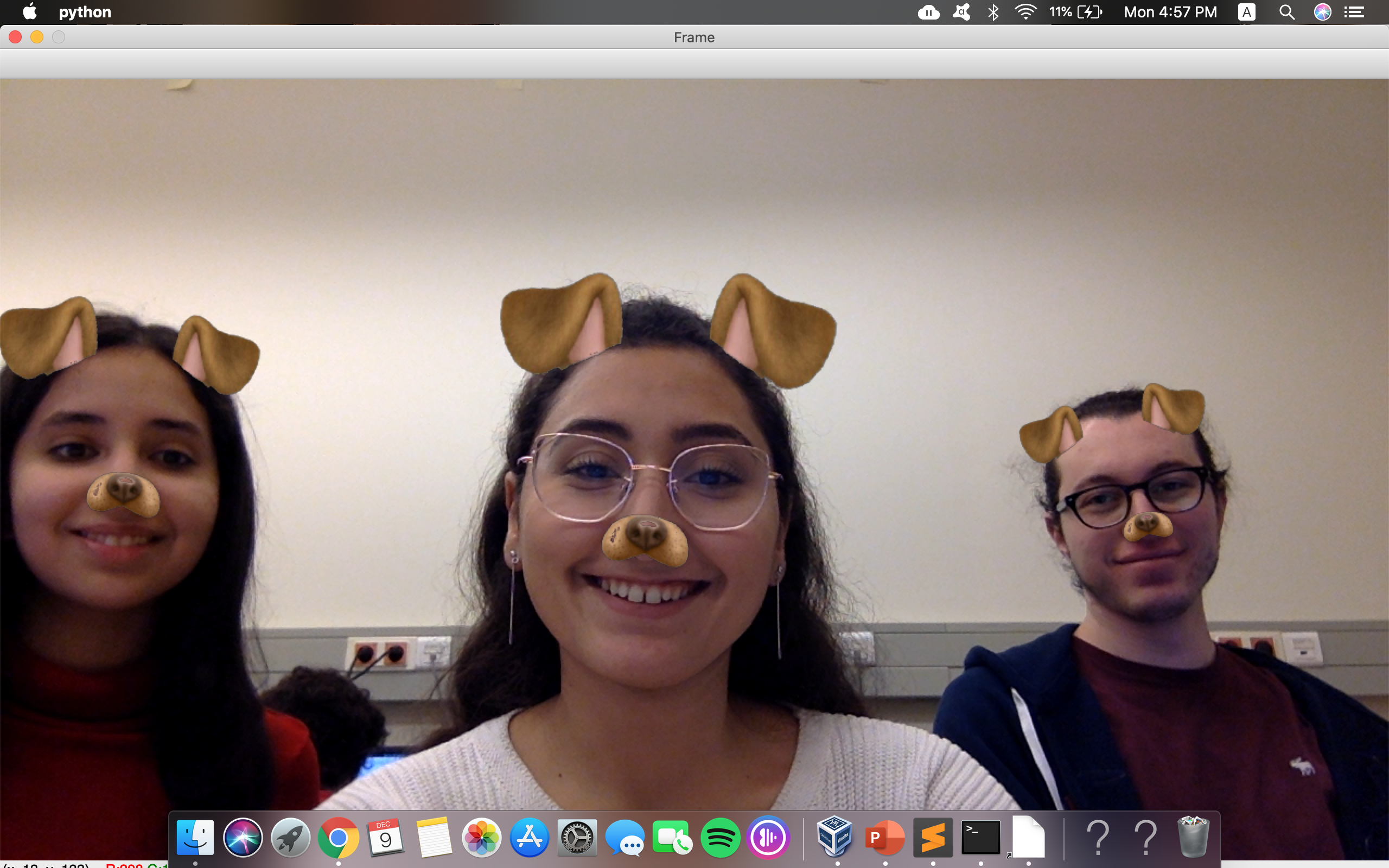Open the Apple menu
The image size is (1389, 868).
(x=29, y=11)
